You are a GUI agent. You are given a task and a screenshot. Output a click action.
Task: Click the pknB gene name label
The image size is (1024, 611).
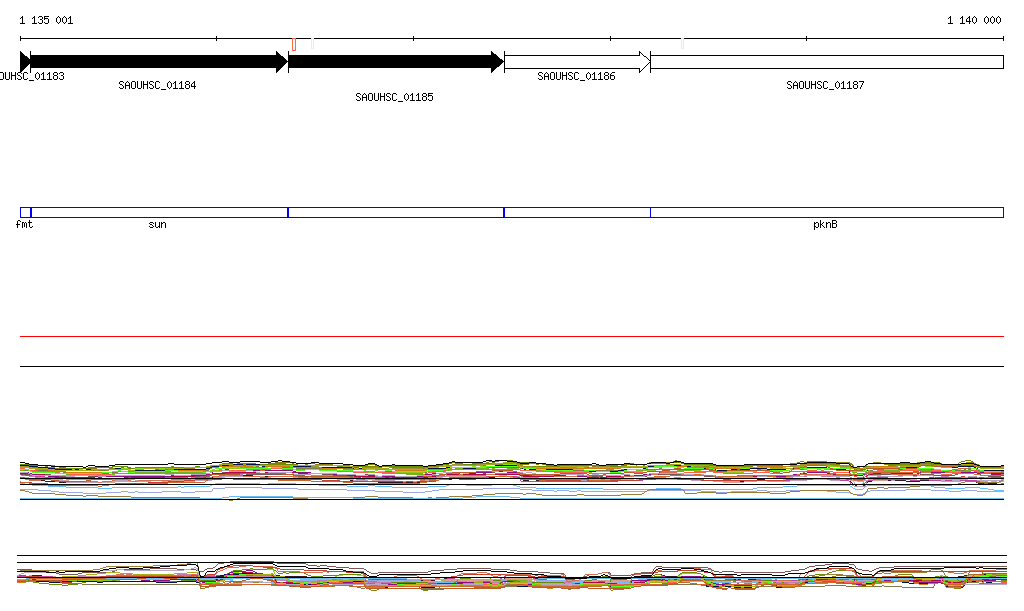click(x=825, y=225)
